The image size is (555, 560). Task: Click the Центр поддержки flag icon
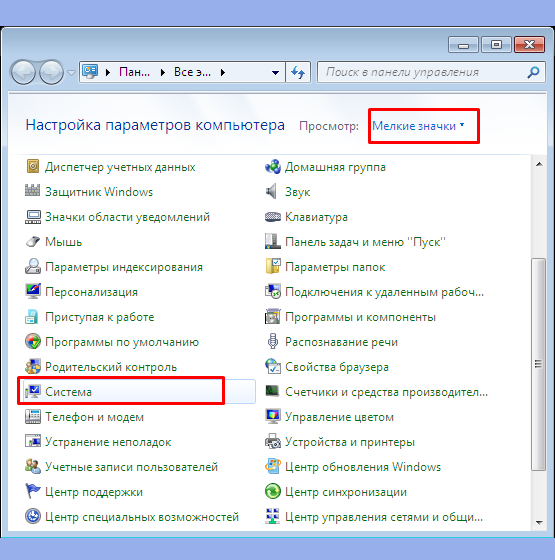click(33, 492)
